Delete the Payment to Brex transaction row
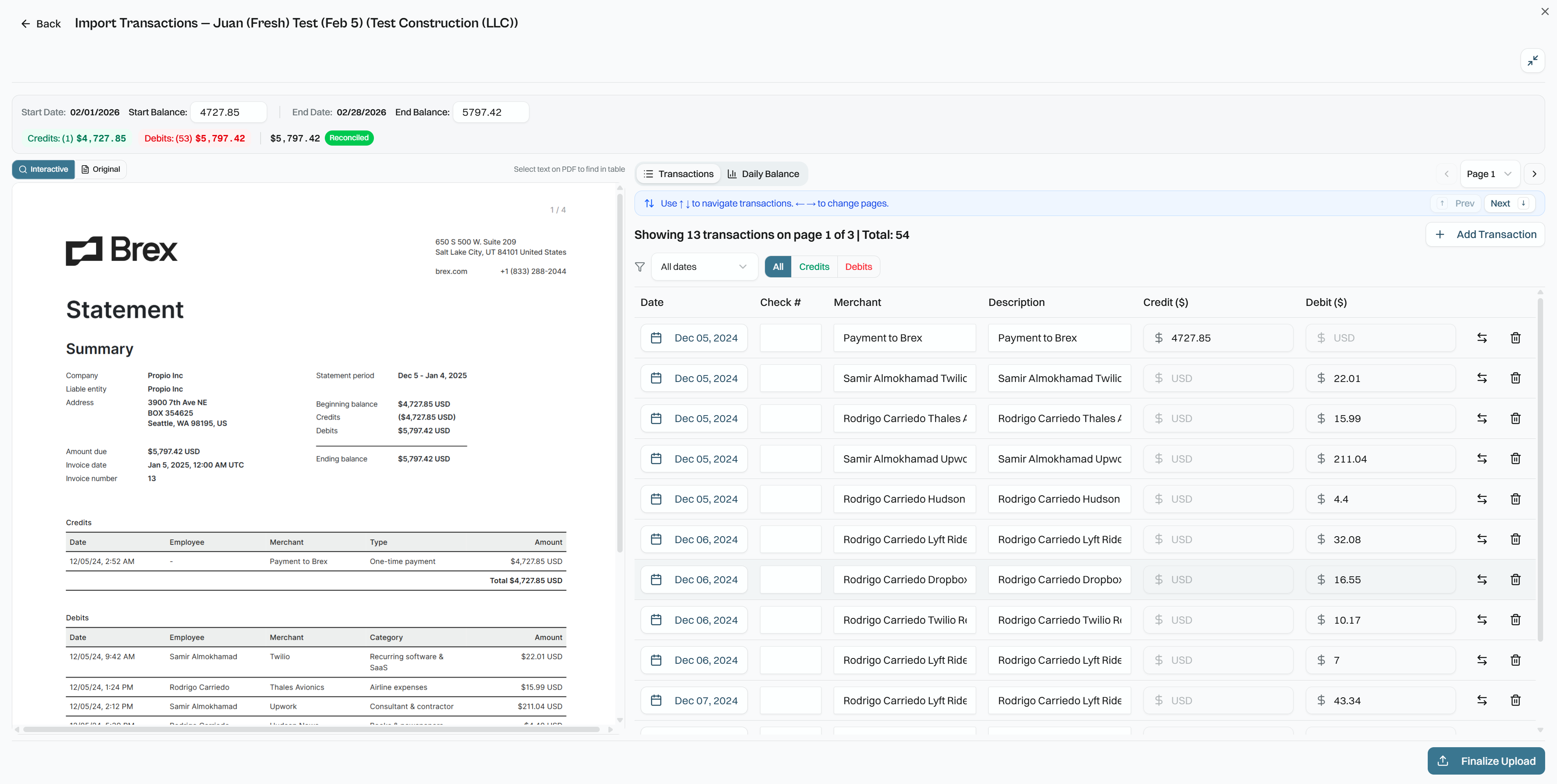The height and width of the screenshot is (784, 1557). tap(1515, 338)
